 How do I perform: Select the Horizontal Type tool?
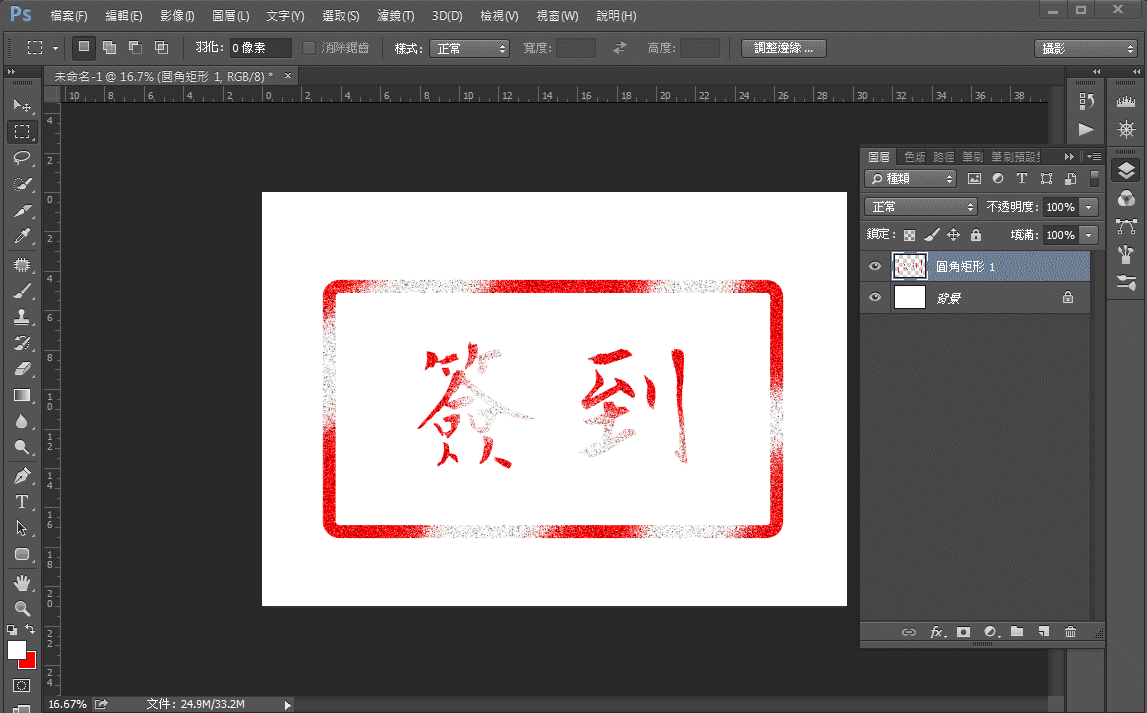(22, 502)
